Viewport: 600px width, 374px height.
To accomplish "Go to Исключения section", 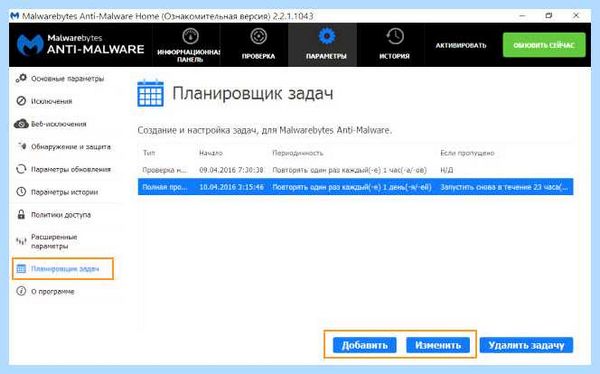I will click(52, 101).
